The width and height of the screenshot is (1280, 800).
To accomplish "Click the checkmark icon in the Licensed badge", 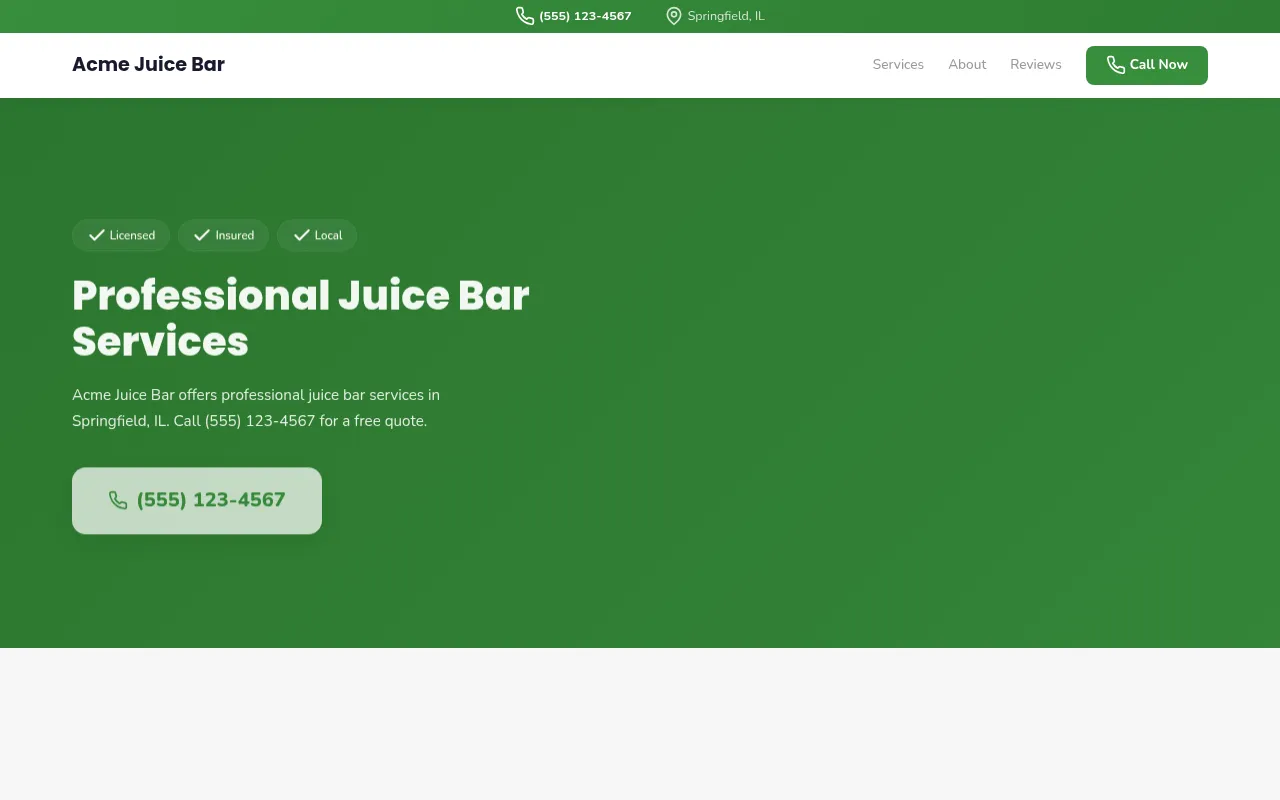I will [x=97, y=235].
